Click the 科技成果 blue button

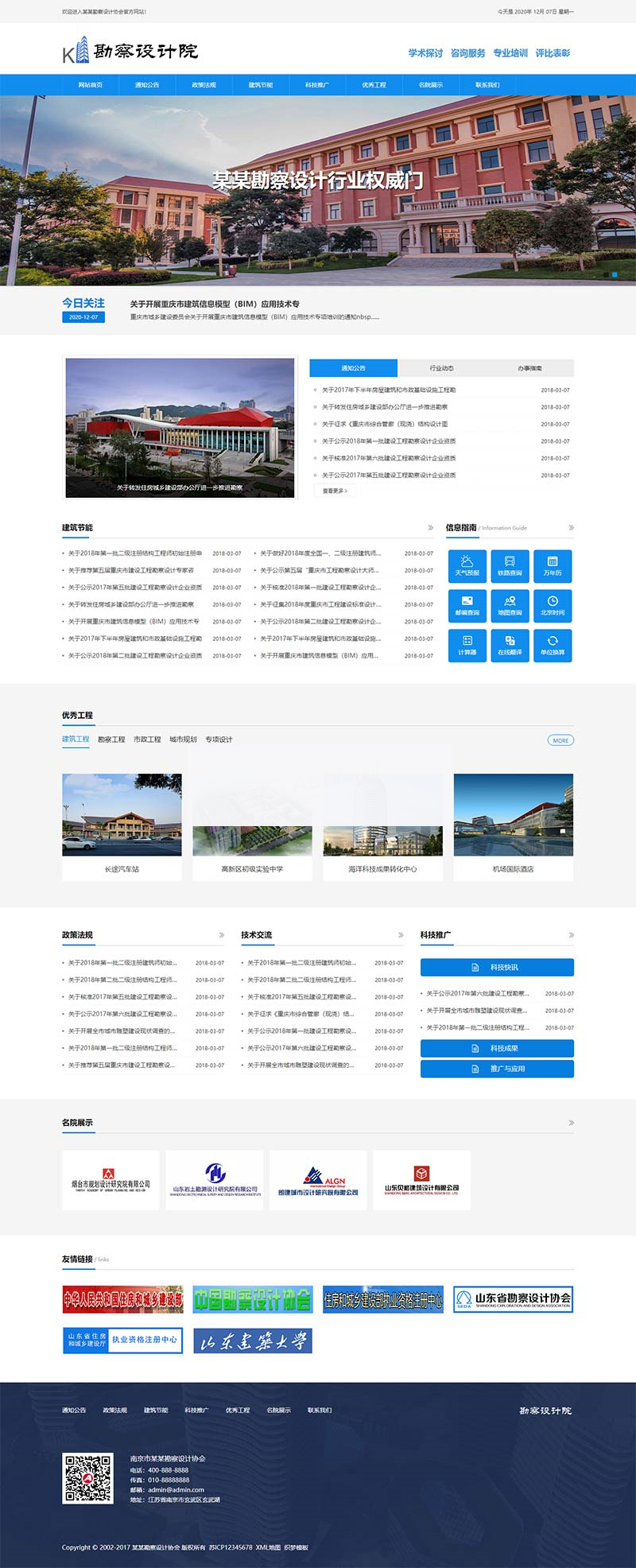coord(497,1049)
